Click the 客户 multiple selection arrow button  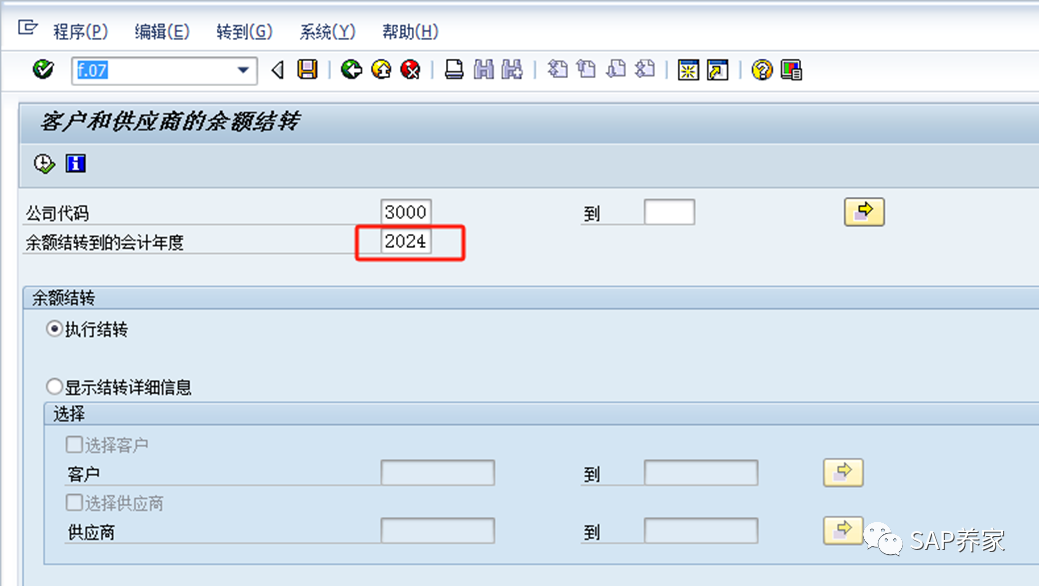843,473
